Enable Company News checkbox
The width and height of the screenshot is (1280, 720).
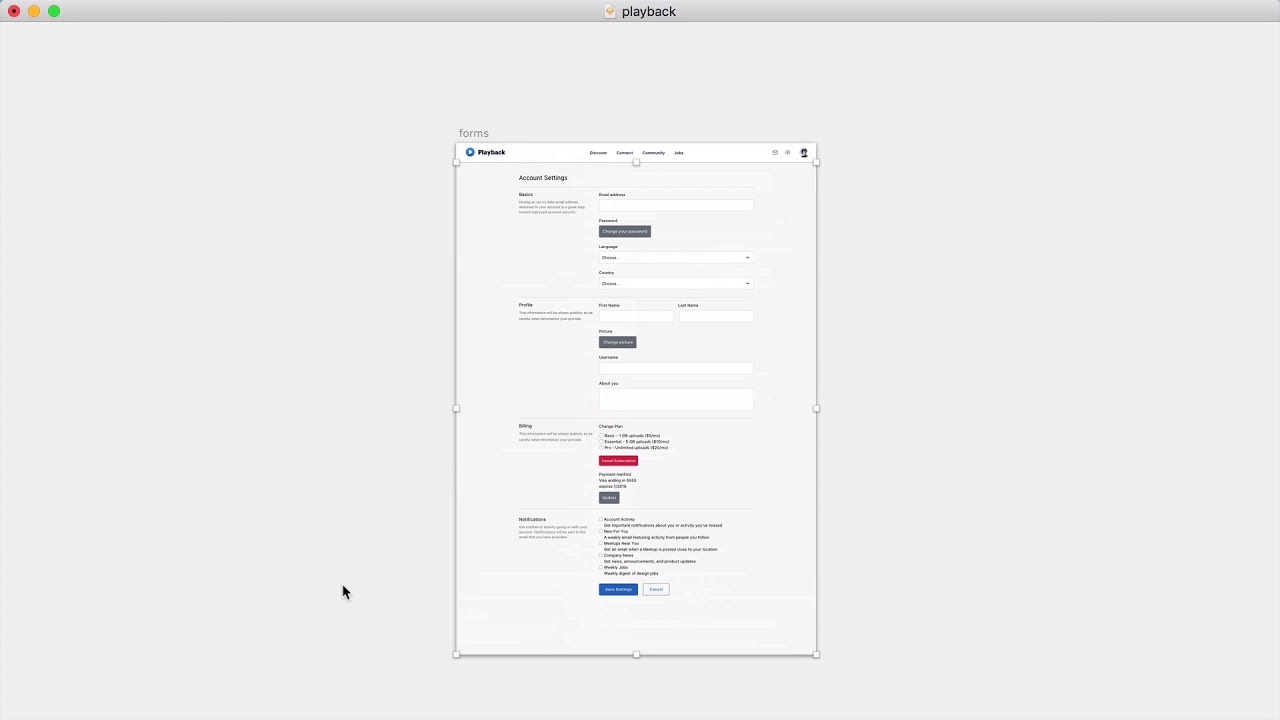(x=602, y=556)
